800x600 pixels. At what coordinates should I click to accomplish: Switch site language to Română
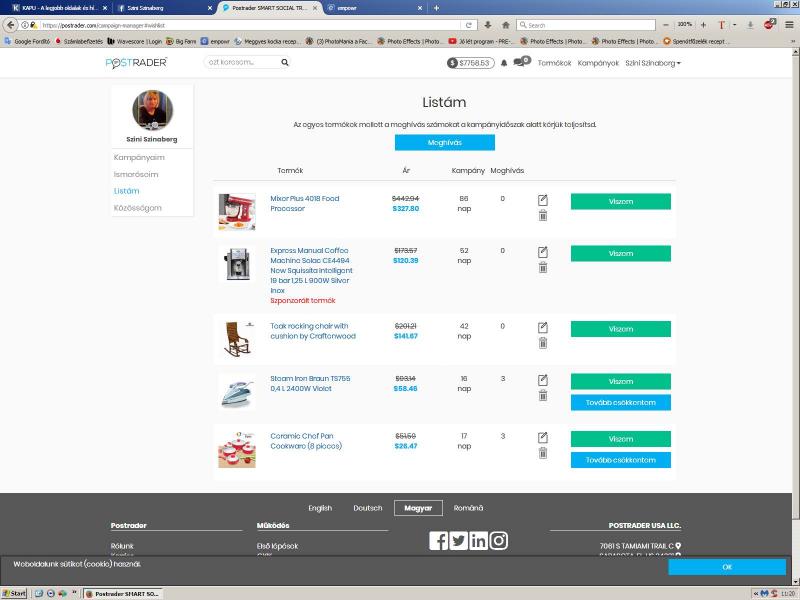(x=468, y=508)
